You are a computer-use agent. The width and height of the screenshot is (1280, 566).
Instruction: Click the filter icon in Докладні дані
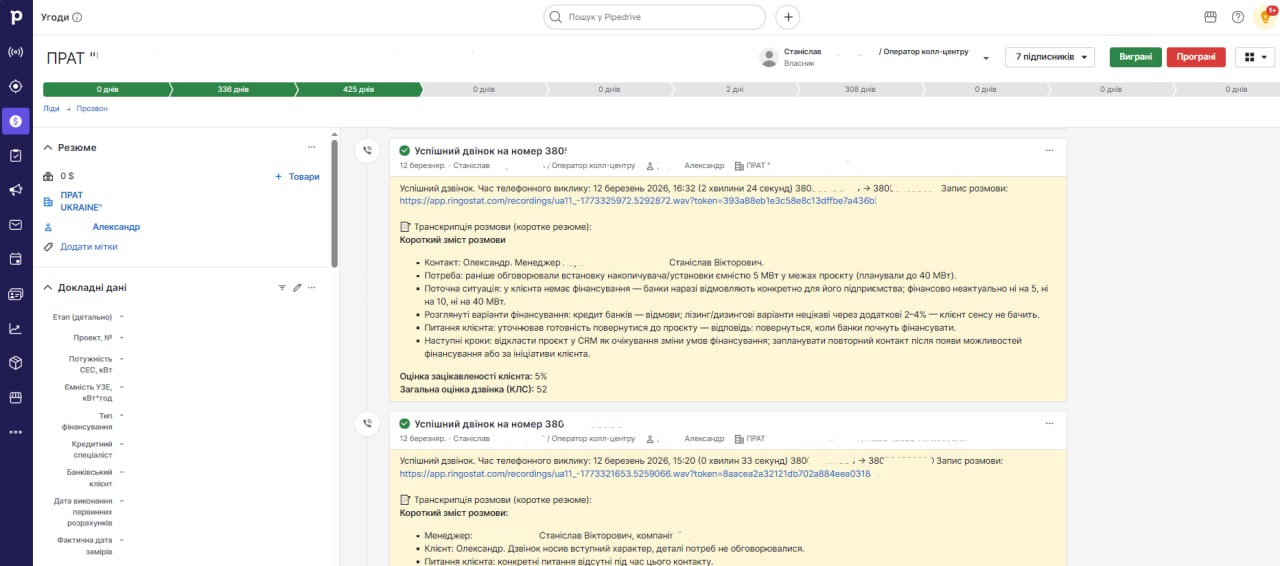coord(282,287)
